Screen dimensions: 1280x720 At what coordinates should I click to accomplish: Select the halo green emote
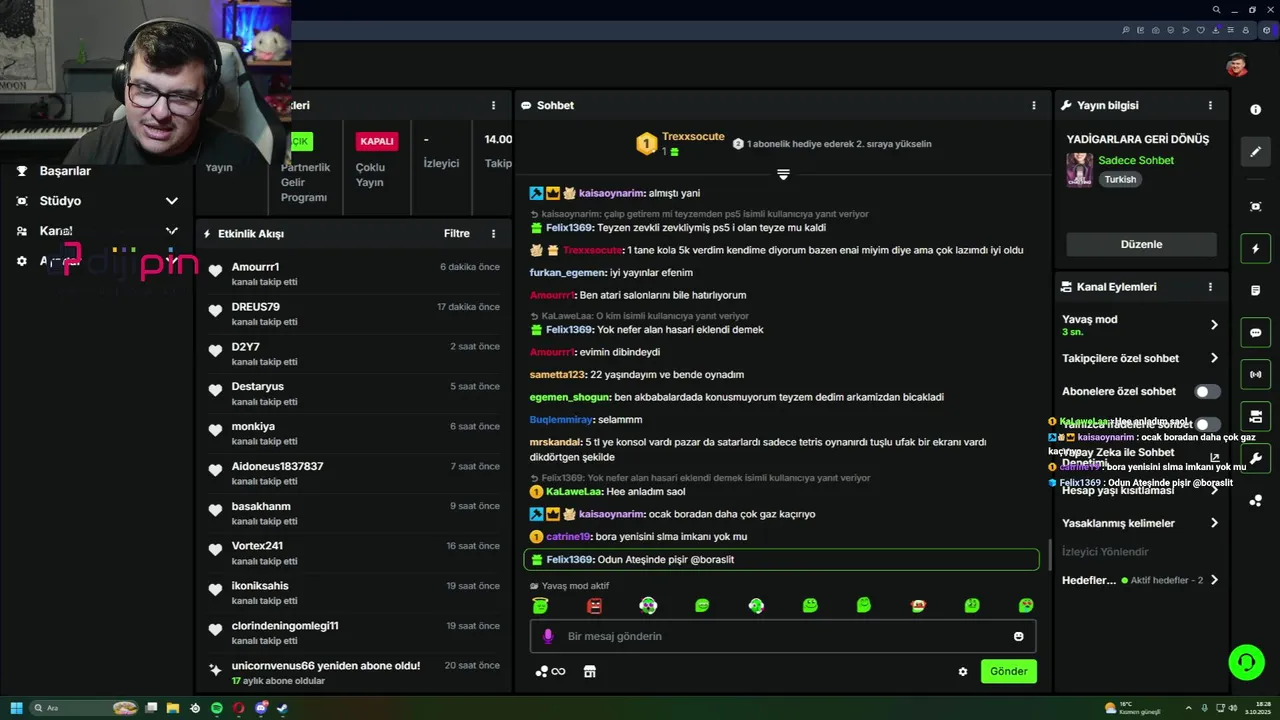[x=540, y=605]
